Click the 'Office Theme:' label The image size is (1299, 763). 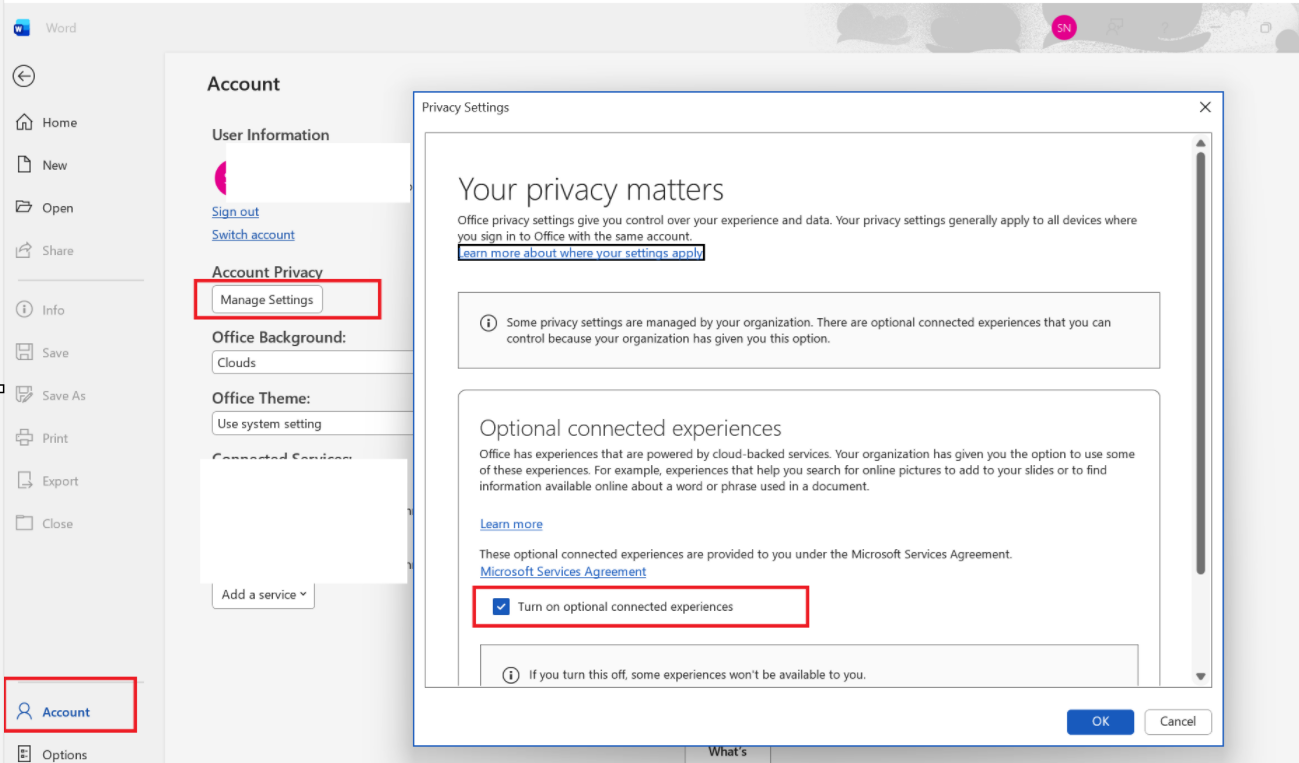point(261,398)
